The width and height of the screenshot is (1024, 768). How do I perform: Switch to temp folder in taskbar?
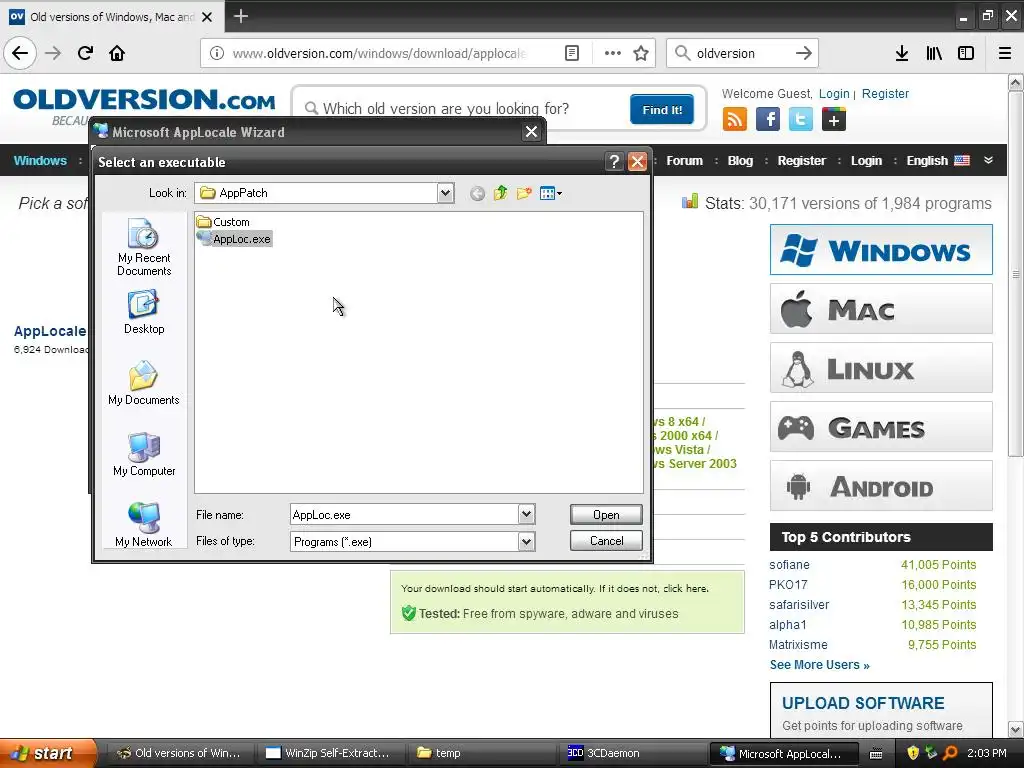tap(481, 753)
